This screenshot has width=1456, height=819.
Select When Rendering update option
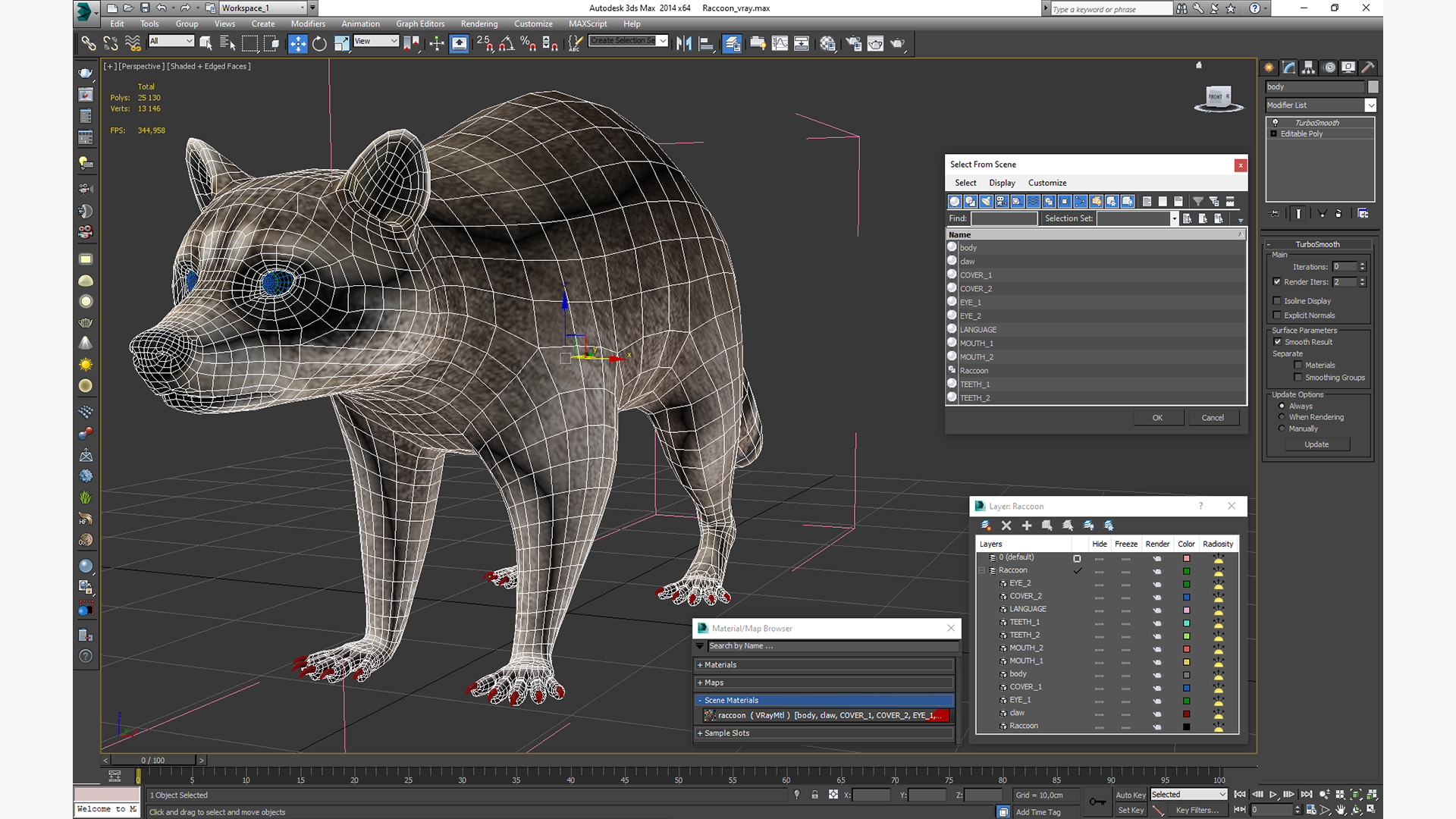coord(1282,417)
